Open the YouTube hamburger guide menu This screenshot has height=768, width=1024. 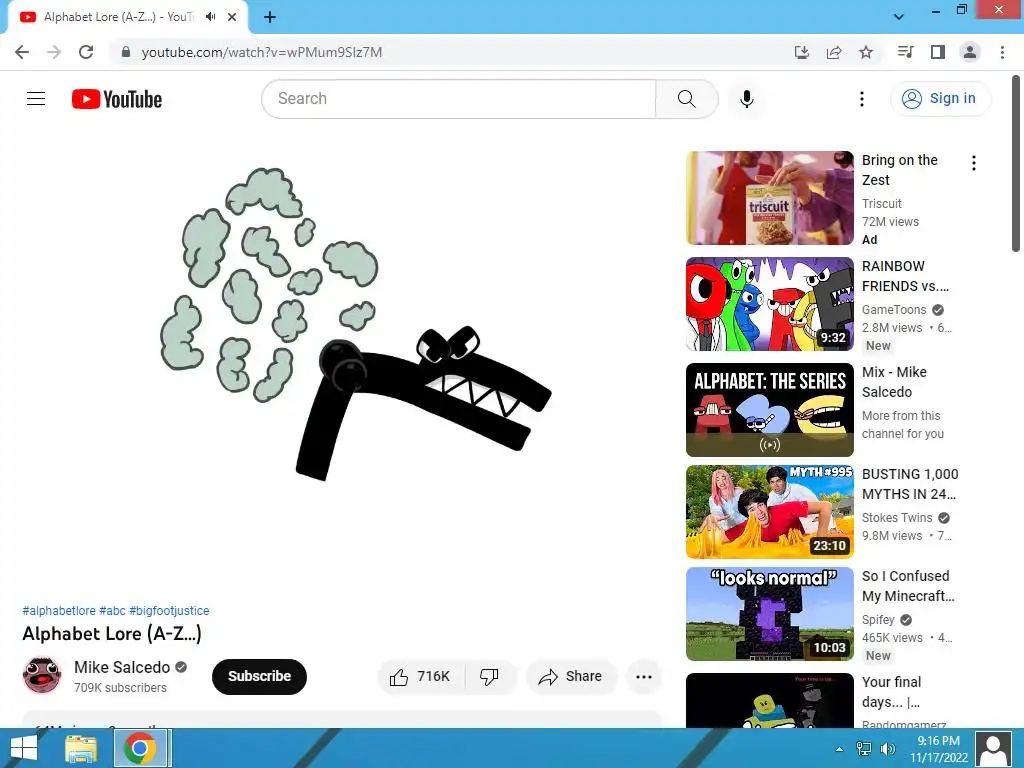36,99
